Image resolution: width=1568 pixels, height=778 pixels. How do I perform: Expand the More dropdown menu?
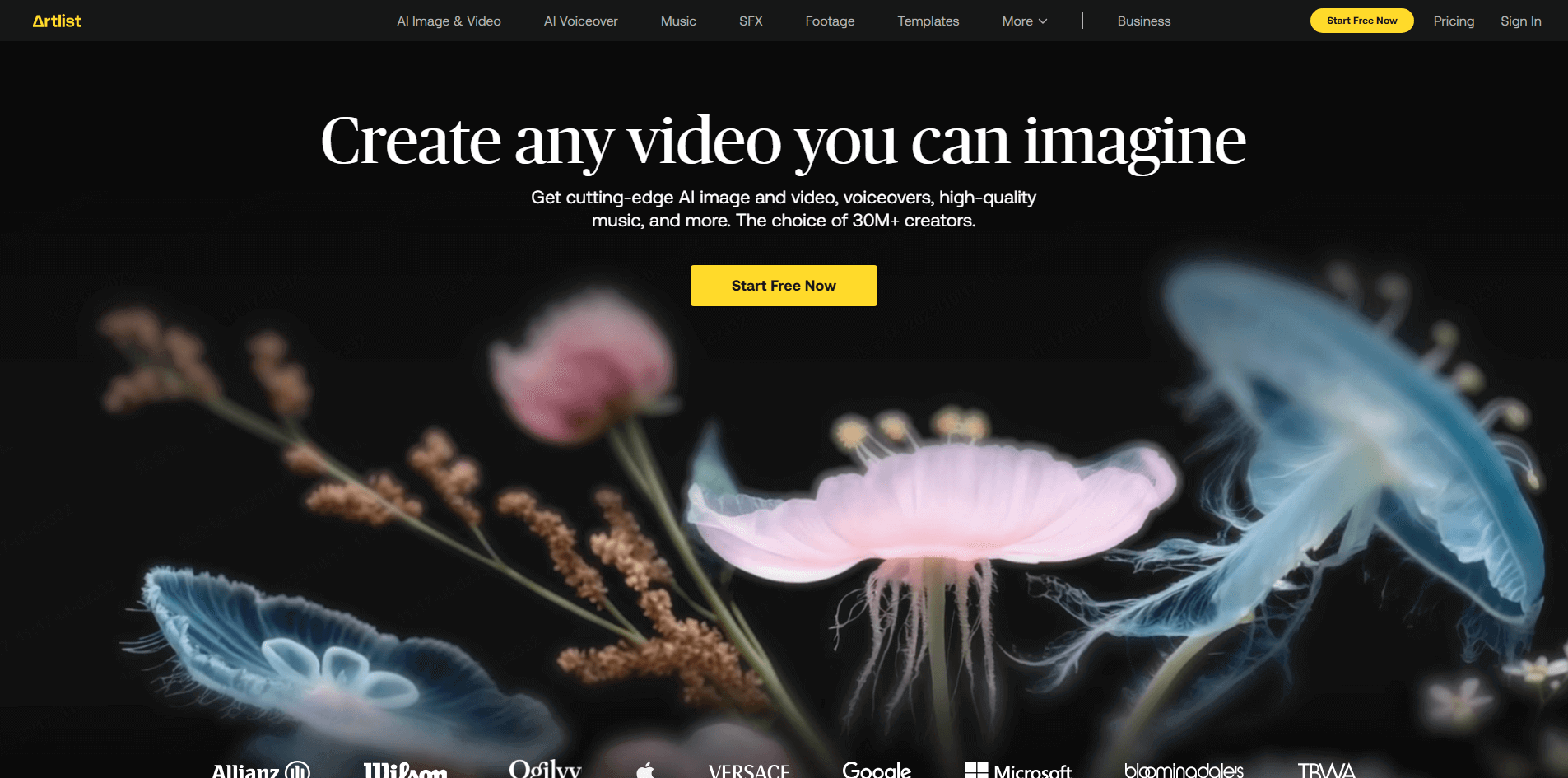coord(1024,21)
